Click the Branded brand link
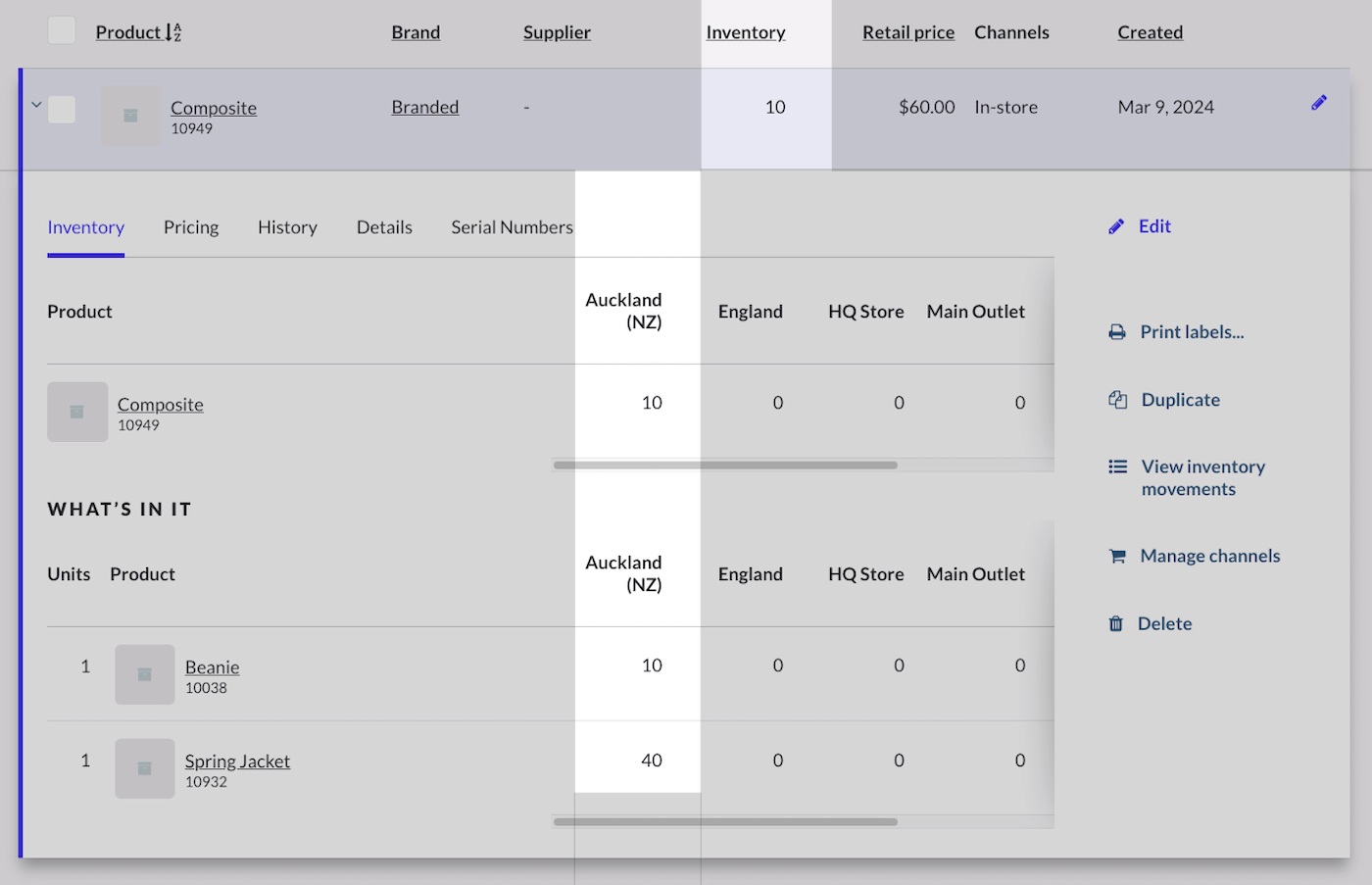 pos(424,107)
